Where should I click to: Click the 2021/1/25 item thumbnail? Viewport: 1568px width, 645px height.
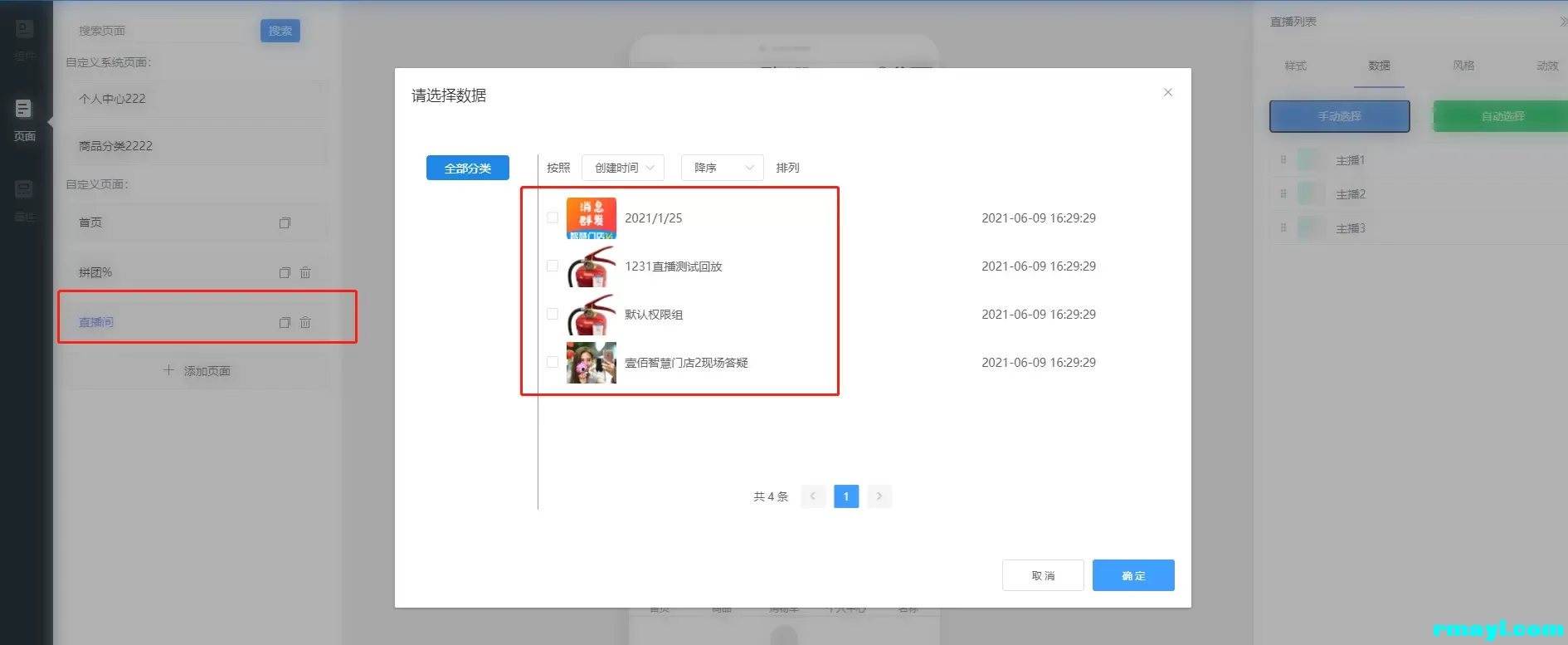coord(592,218)
